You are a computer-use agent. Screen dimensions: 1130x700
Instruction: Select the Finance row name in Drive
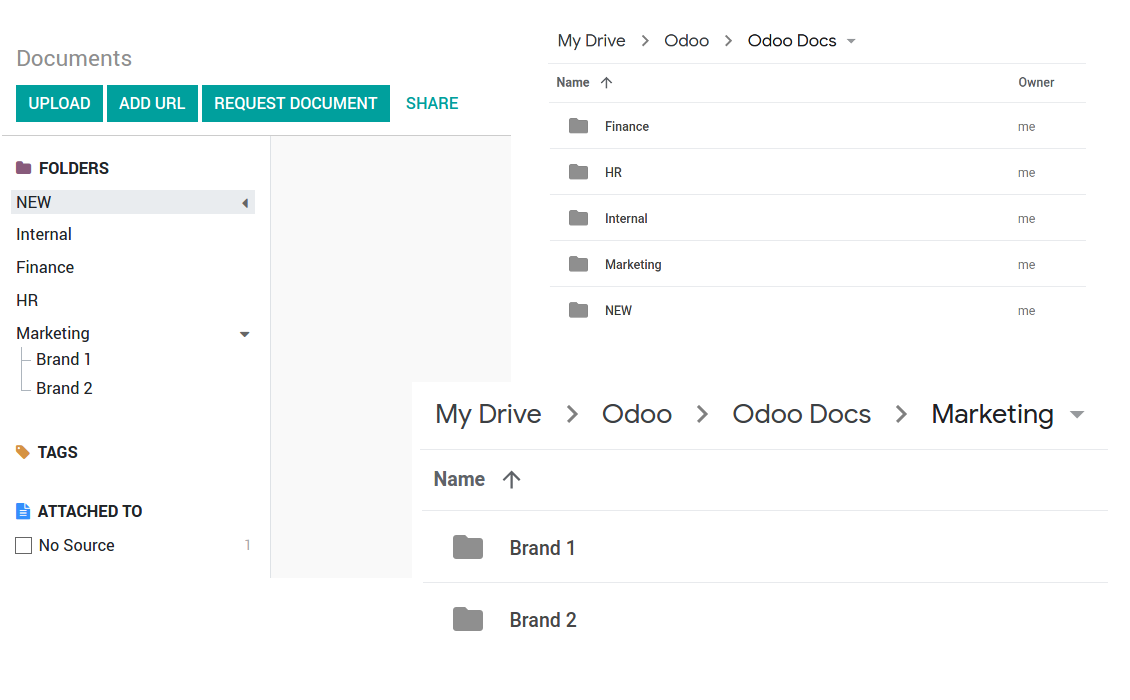626,127
